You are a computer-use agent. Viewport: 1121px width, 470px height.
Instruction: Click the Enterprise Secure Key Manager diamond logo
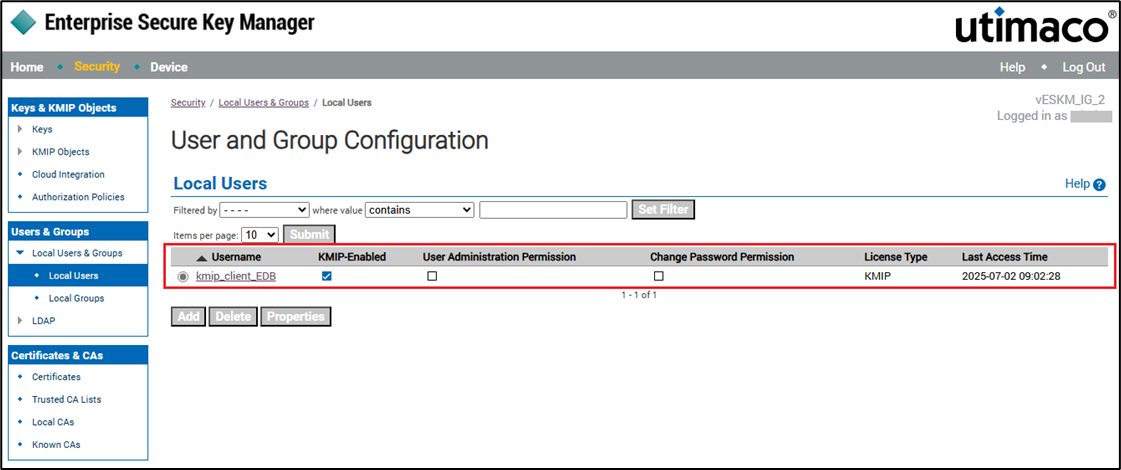click(23, 22)
